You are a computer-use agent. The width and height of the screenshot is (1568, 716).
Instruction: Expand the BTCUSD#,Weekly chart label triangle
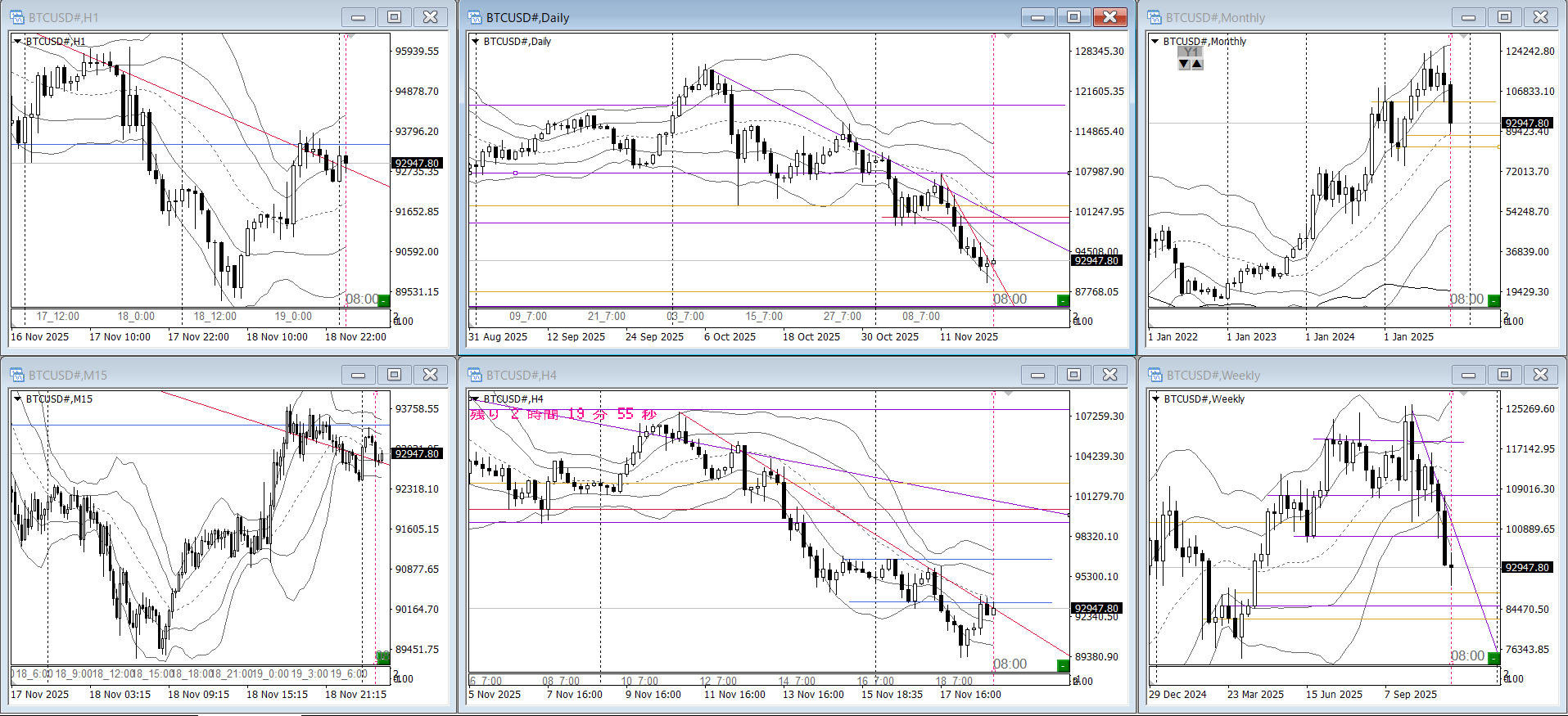[x=1155, y=399]
